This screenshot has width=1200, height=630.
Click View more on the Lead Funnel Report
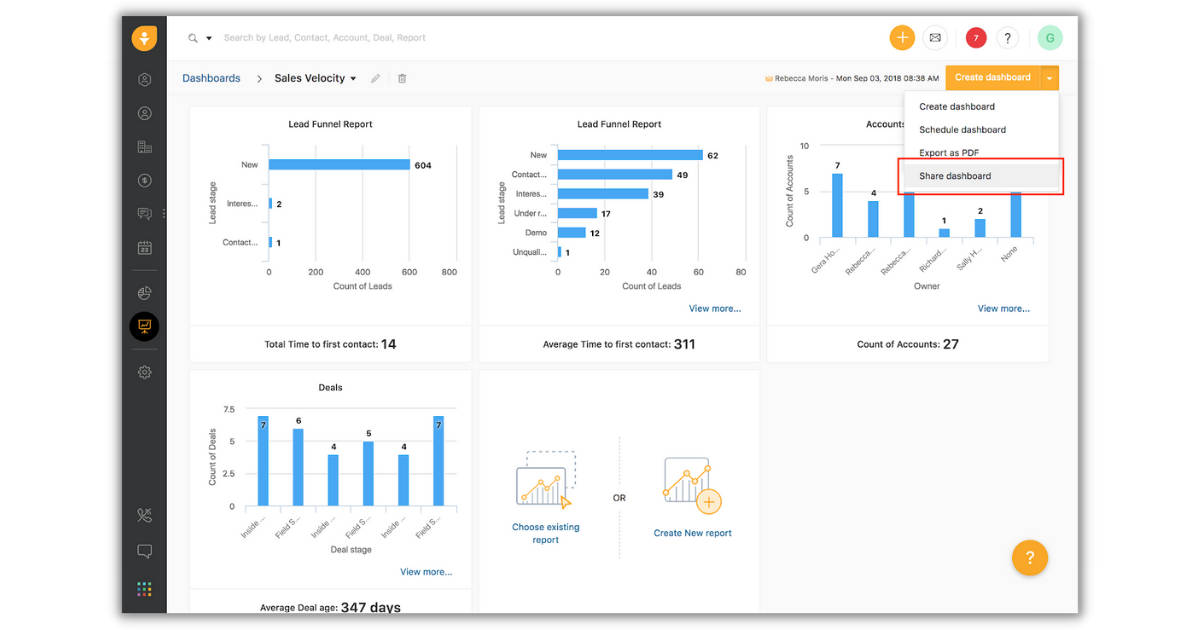click(x=714, y=308)
